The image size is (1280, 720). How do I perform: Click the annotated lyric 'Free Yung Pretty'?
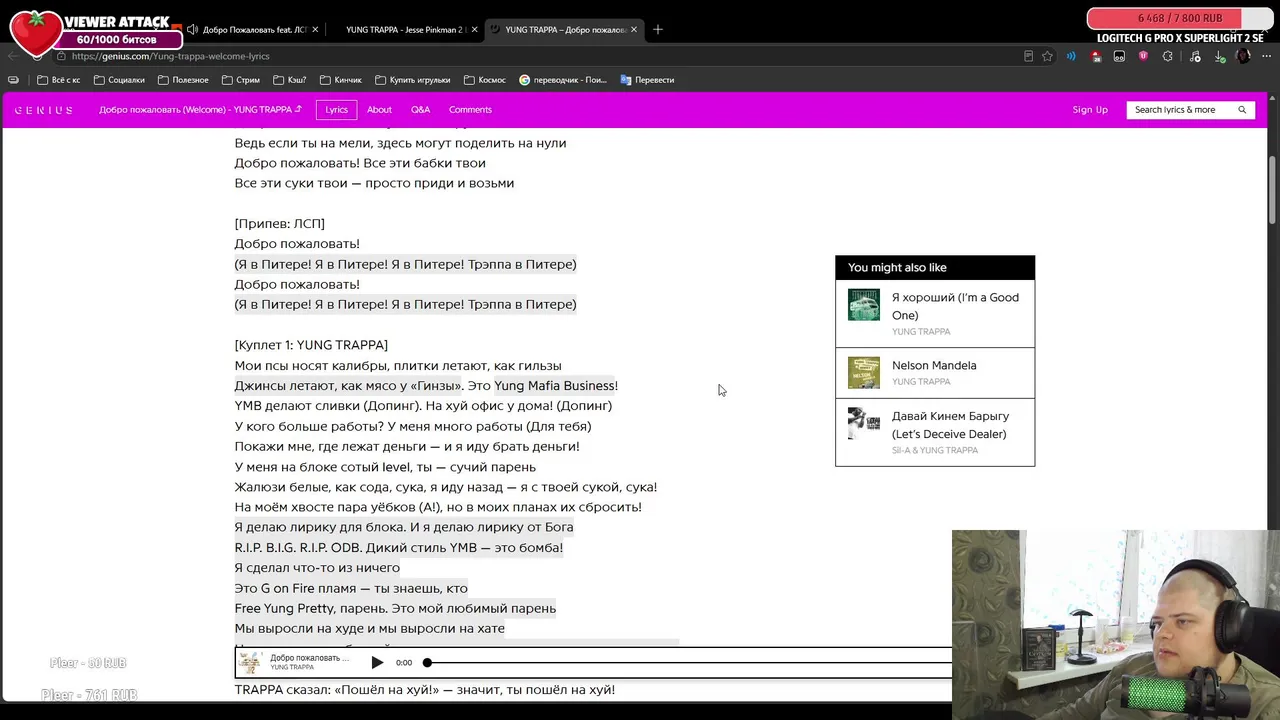(284, 608)
